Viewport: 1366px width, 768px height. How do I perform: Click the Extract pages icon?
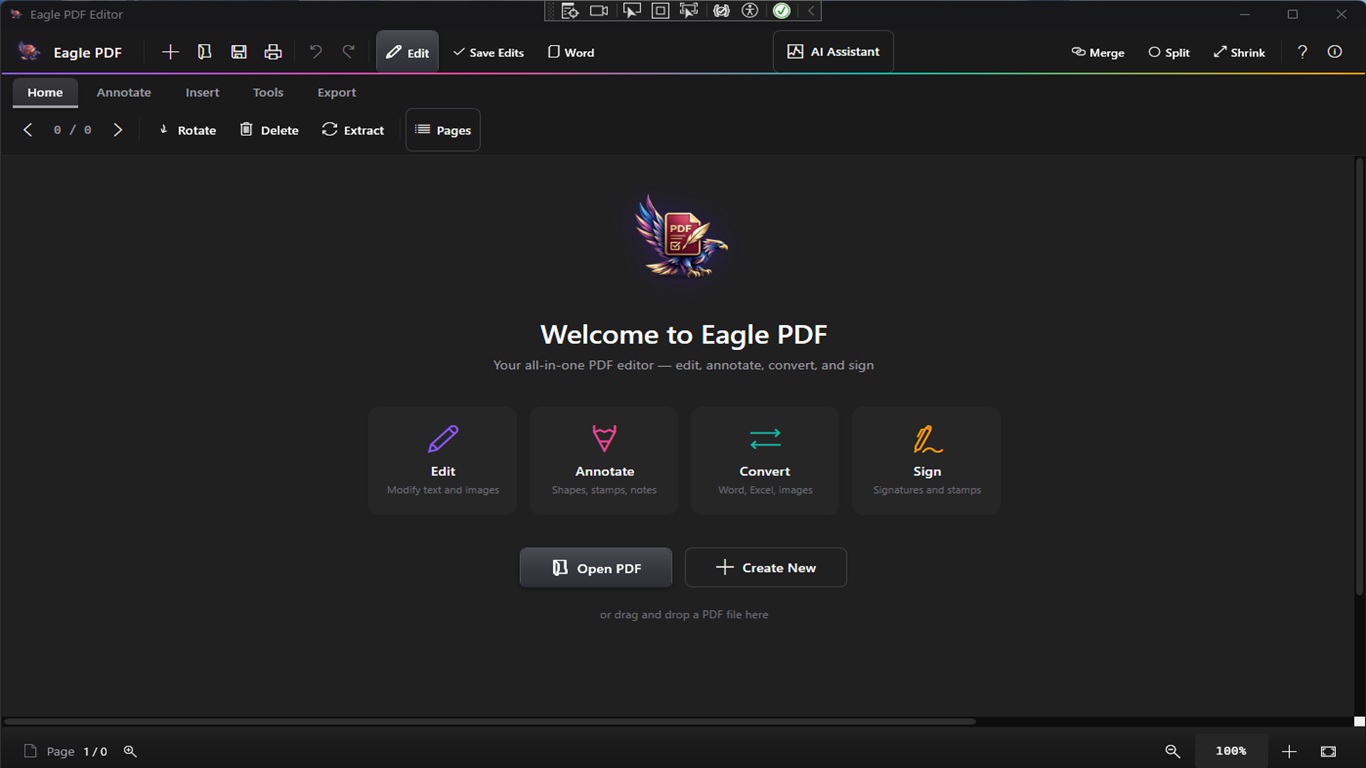(x=353, y=129)
